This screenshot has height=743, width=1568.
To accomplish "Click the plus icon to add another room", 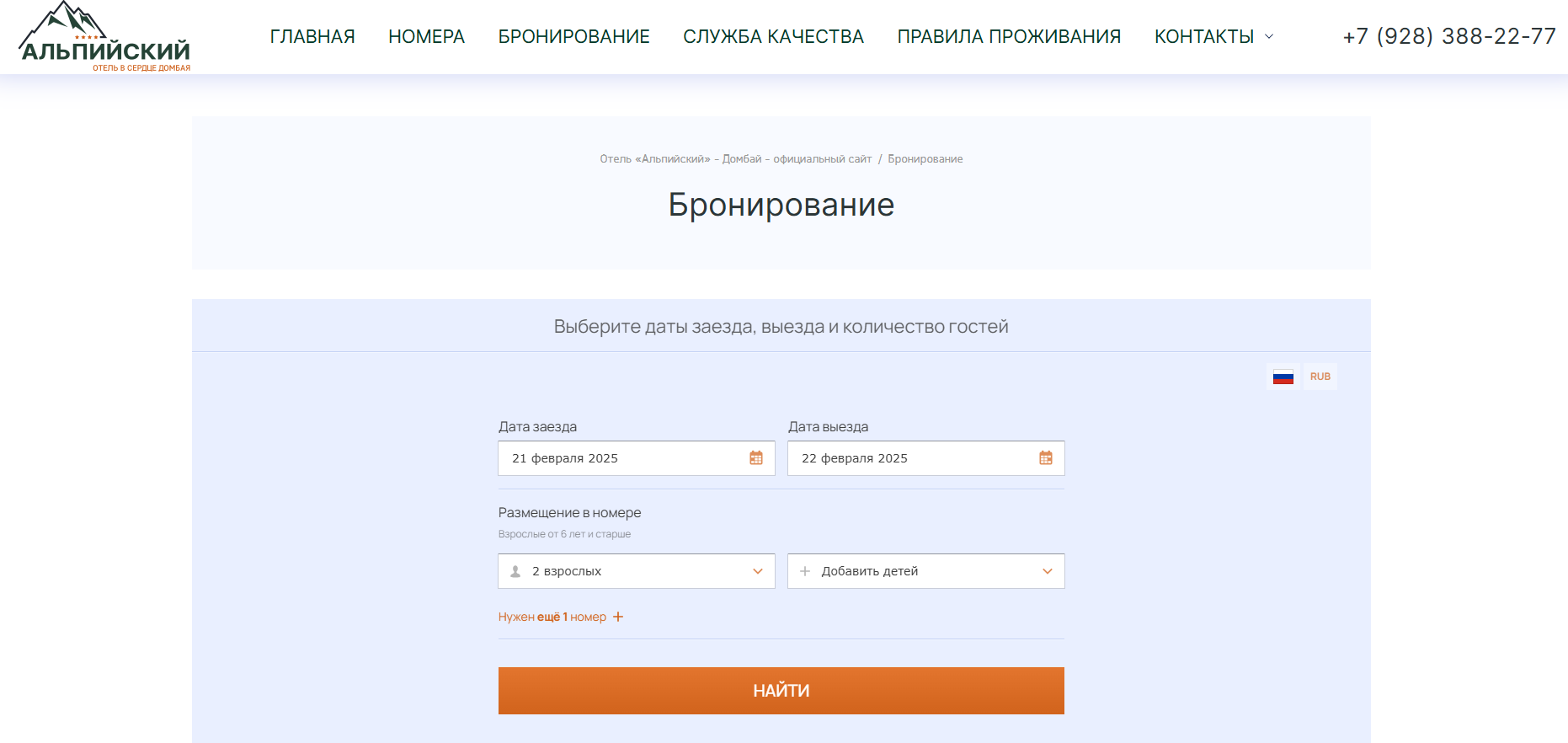I will (618, 617).
